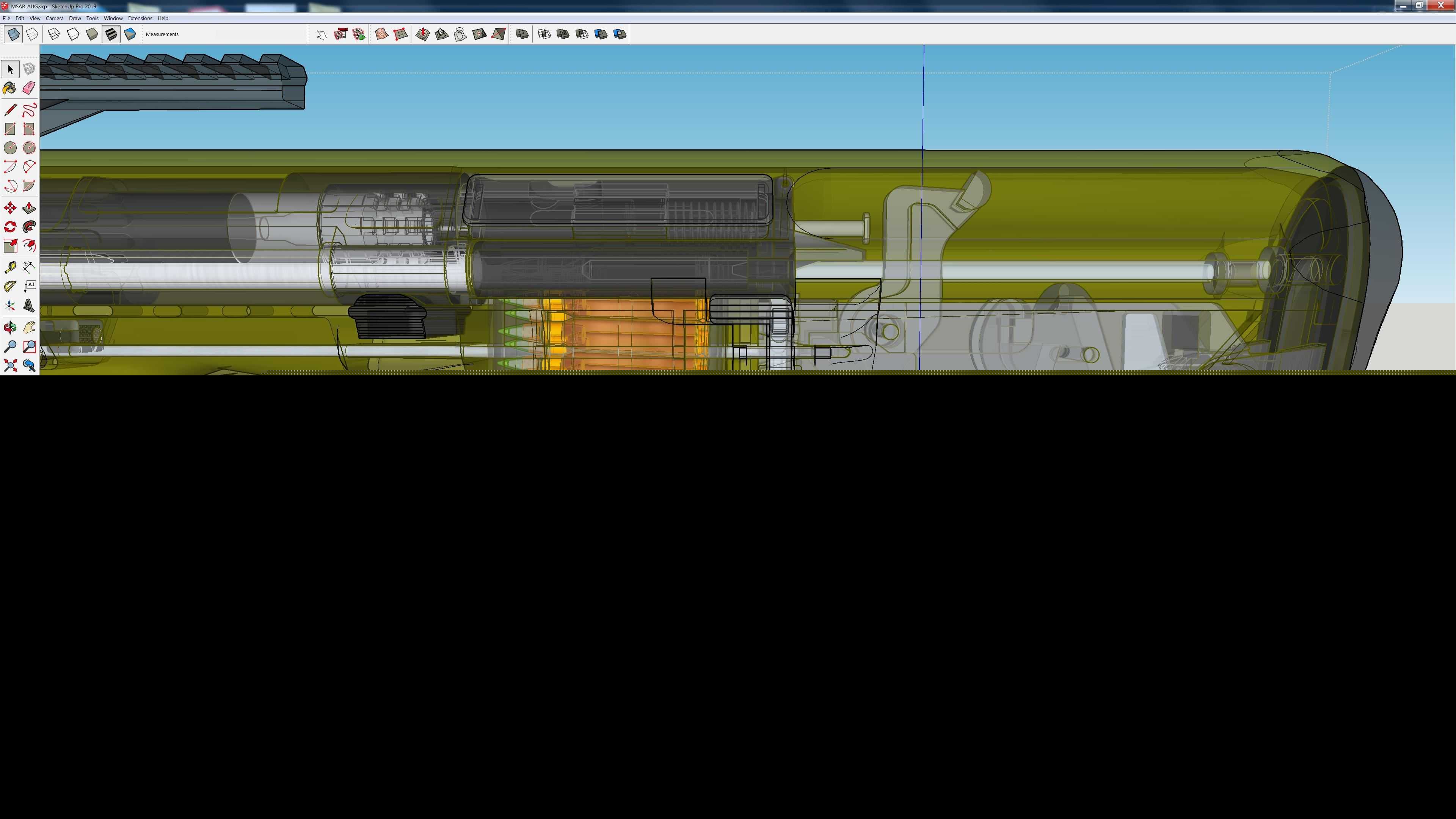1456x819 pixels.
Task: Choose the Zoom magnifier tool
Action: (10, 347)
